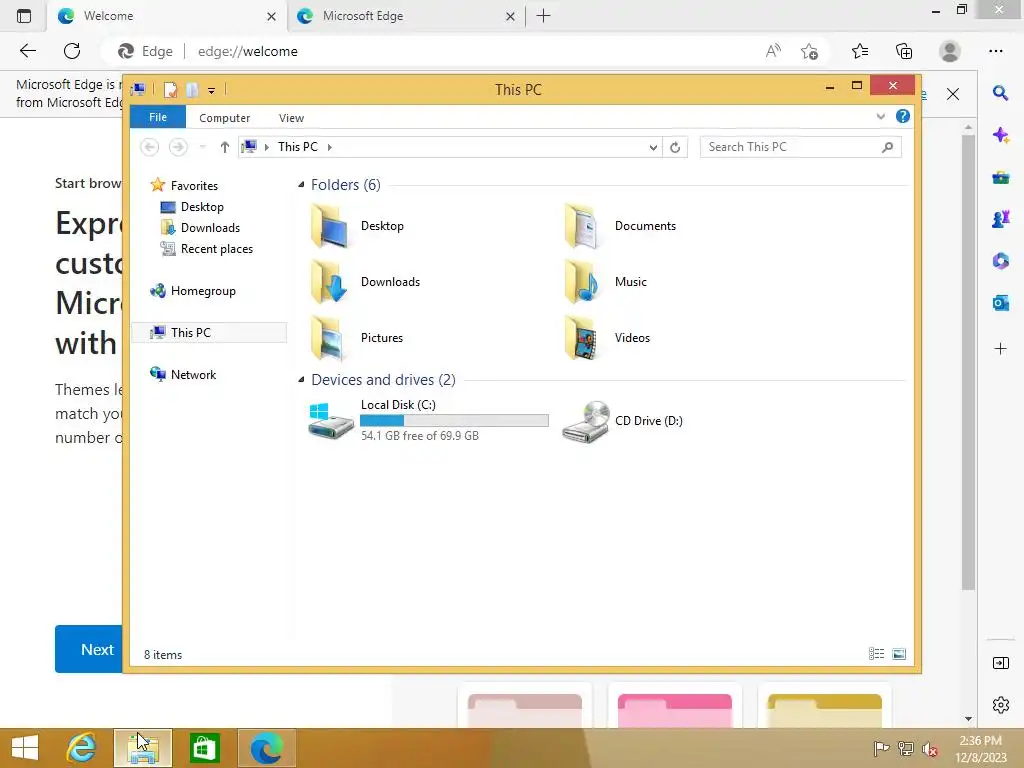Screen dimensions: 1024x768
Task: Click Read aloud icon in Edge address bar
Action: click(773, 51)
